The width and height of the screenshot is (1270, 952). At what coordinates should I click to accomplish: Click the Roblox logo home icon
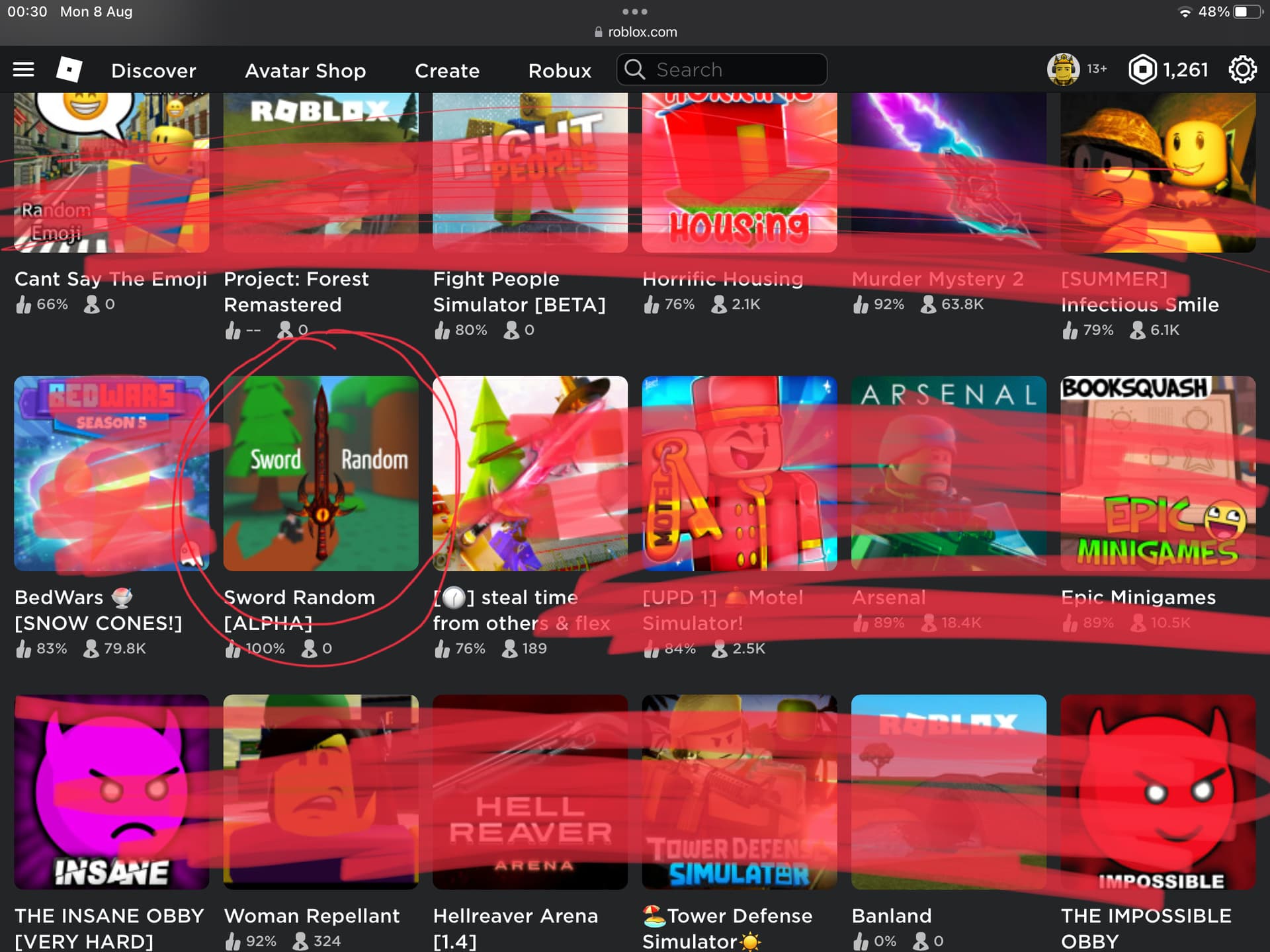(69, 69)
